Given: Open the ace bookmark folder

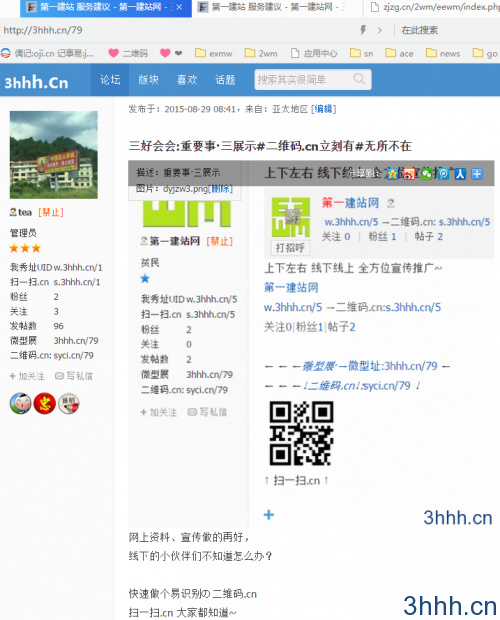Looking at the screenshot, I should click(399, 53).
